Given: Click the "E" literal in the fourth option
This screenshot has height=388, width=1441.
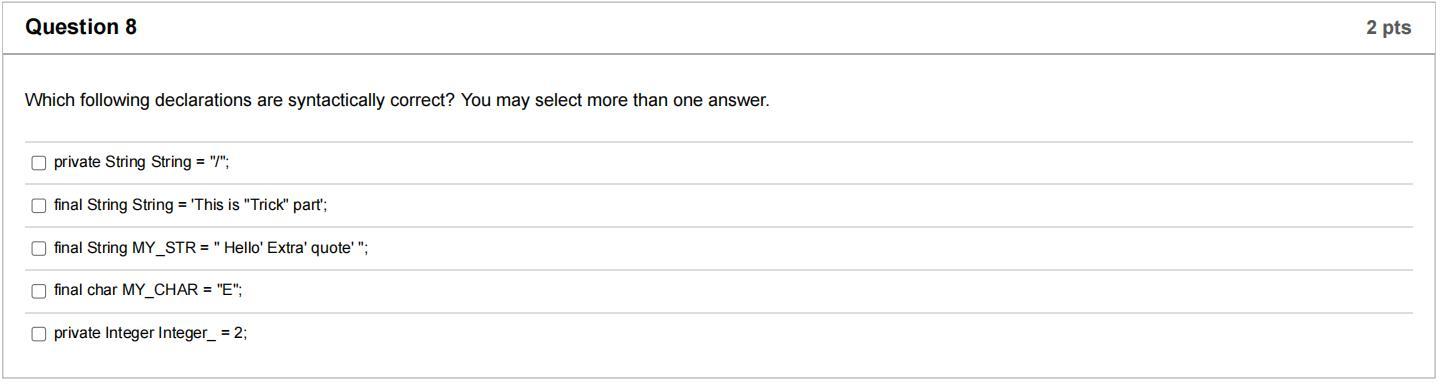Looking at the screenshot, I should click(227, 290).
